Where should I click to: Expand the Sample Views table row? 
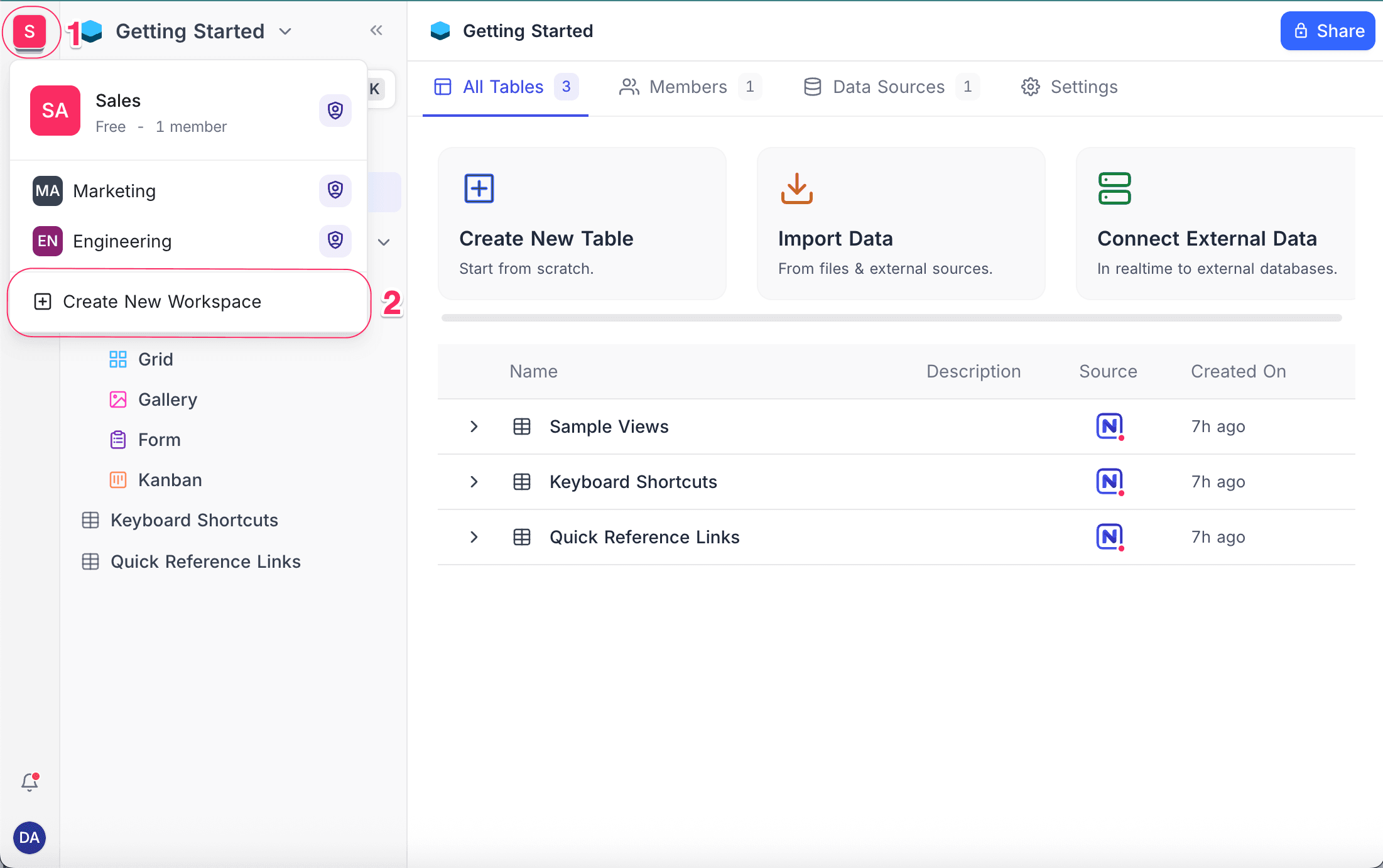[x=474, y=426]
